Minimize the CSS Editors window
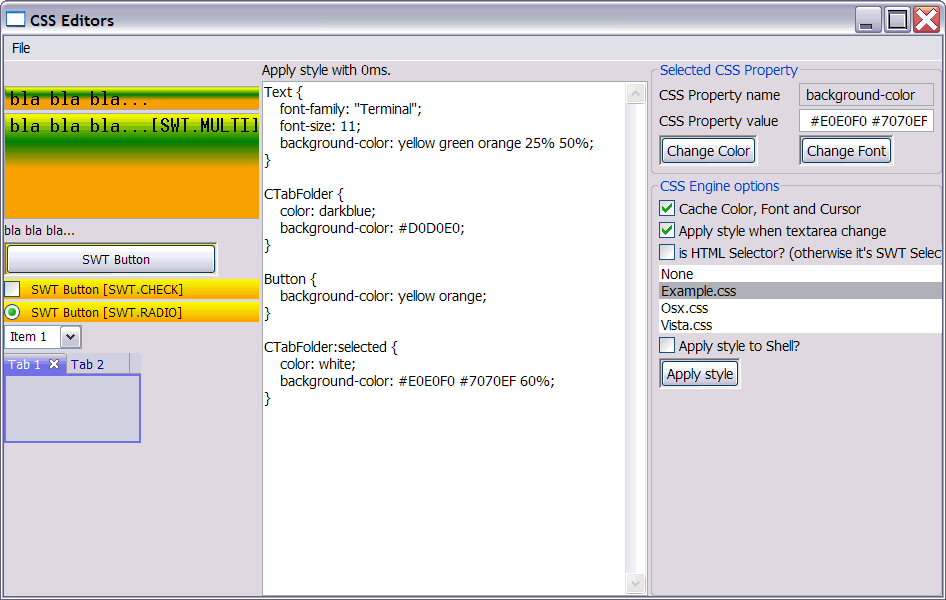Screen dimensions: 946x600 coord(868,20)
